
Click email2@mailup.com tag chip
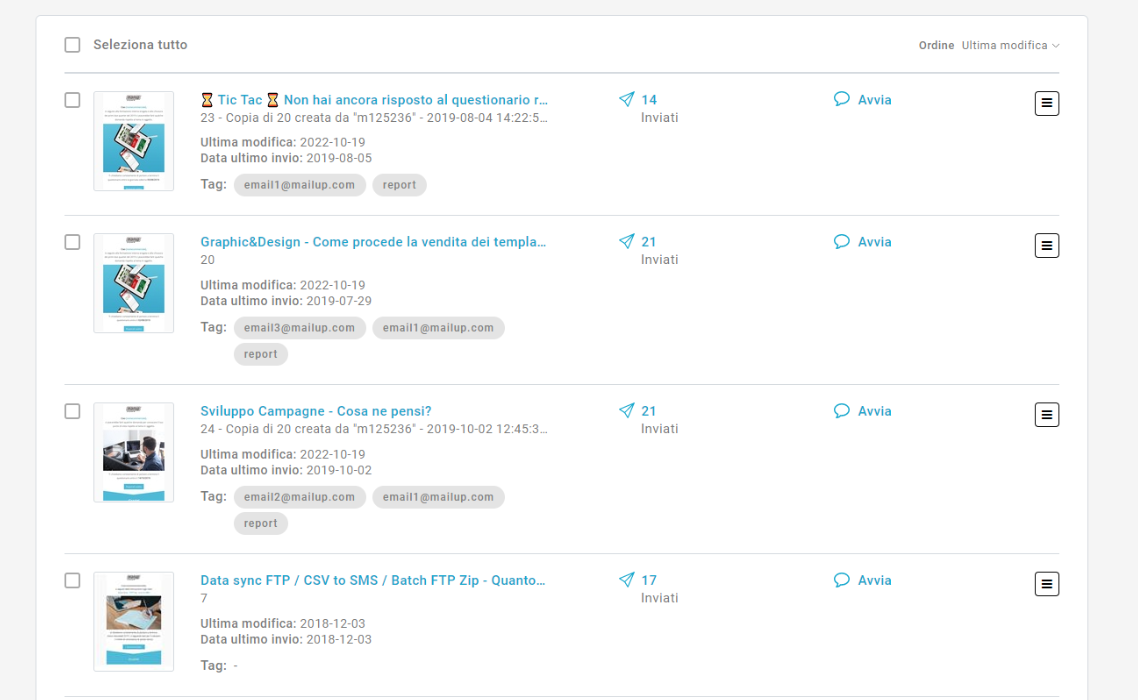298,497
